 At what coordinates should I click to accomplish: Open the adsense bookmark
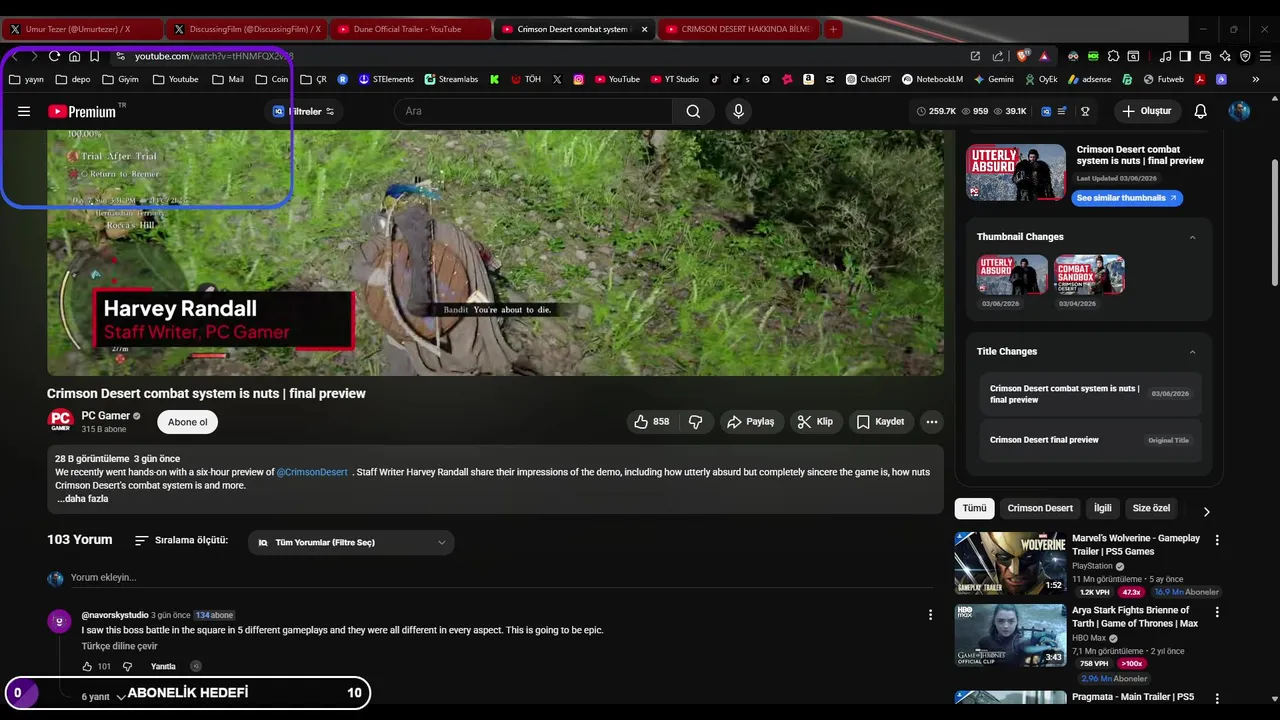[x=1089, y=79]
